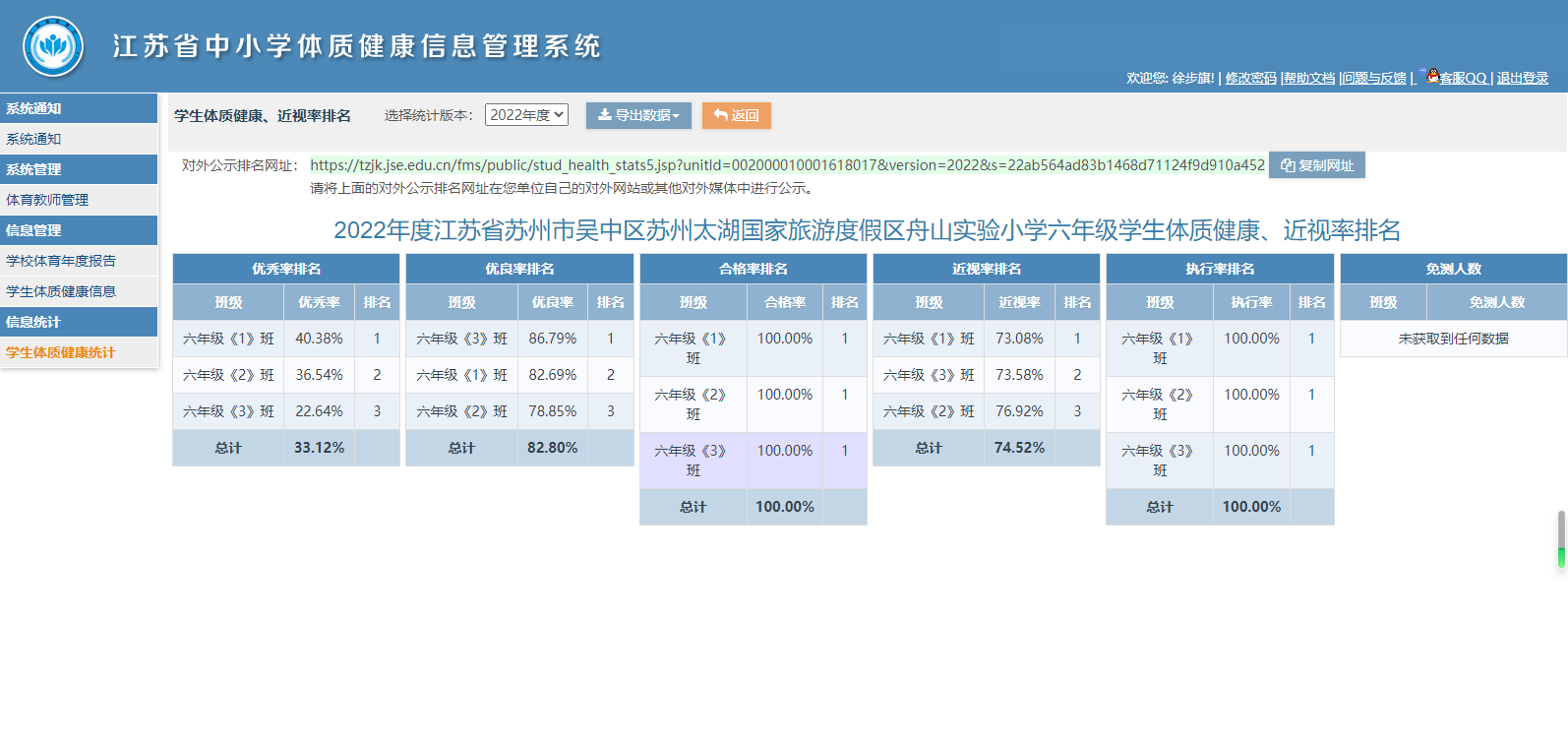The height and width of the screenshot is (744, 1568).
Task: Click the 复制网址 copy URL button
Action: (x=1316, y=165)
